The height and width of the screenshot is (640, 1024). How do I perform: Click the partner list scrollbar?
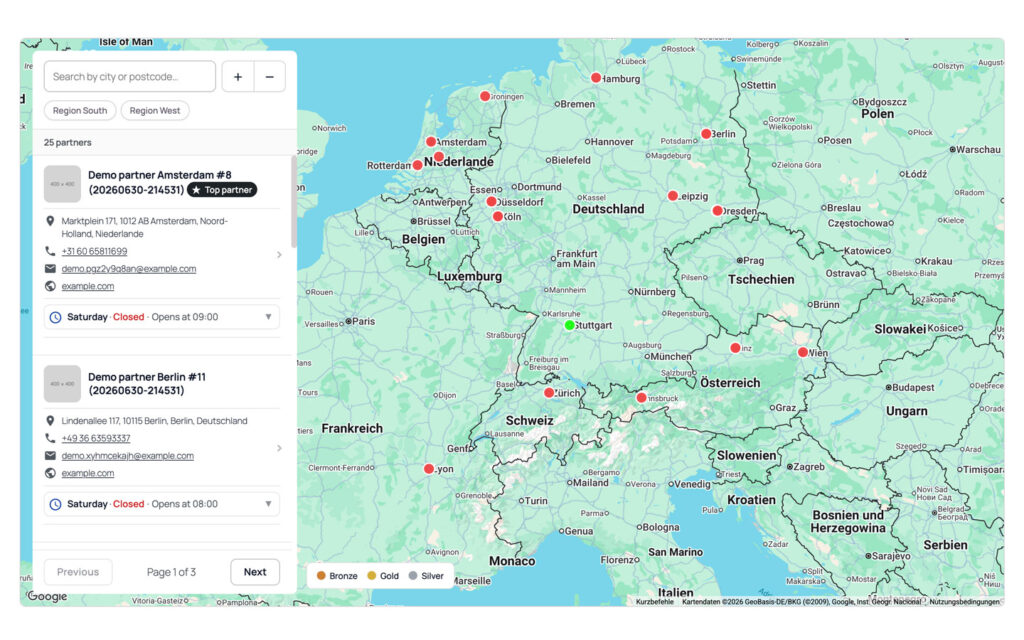(x=294, y=202)
